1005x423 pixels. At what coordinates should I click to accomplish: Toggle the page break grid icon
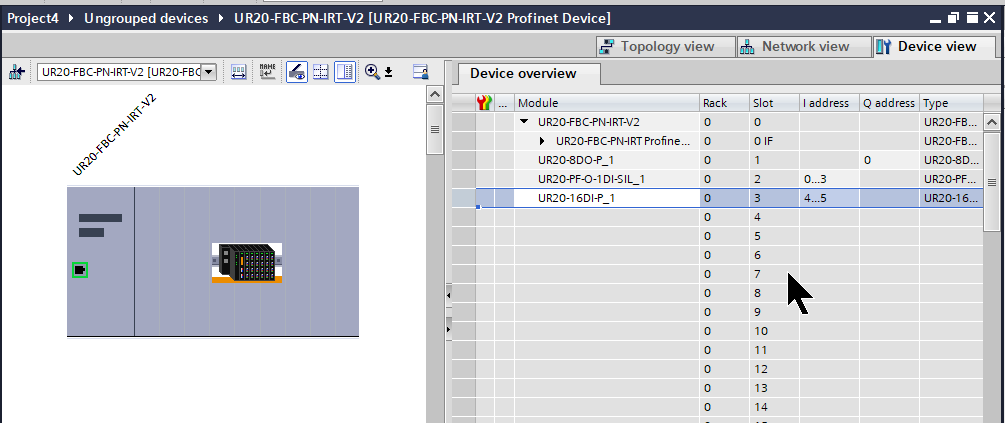point(320,72)
